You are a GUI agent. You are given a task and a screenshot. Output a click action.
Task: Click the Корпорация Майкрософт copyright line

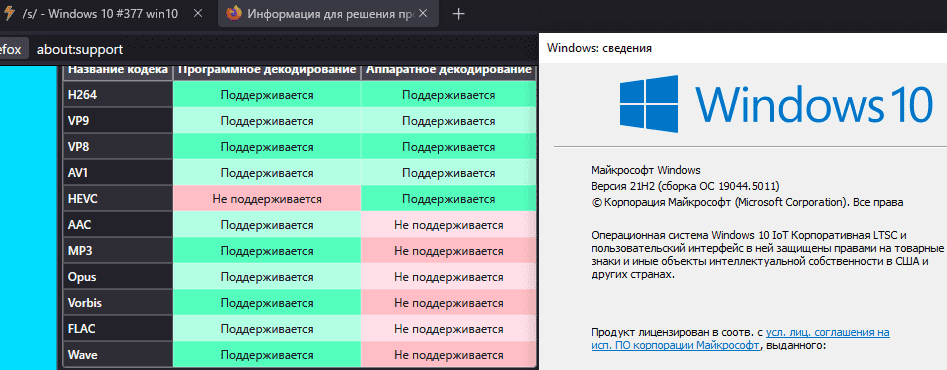tap(748, 202)
